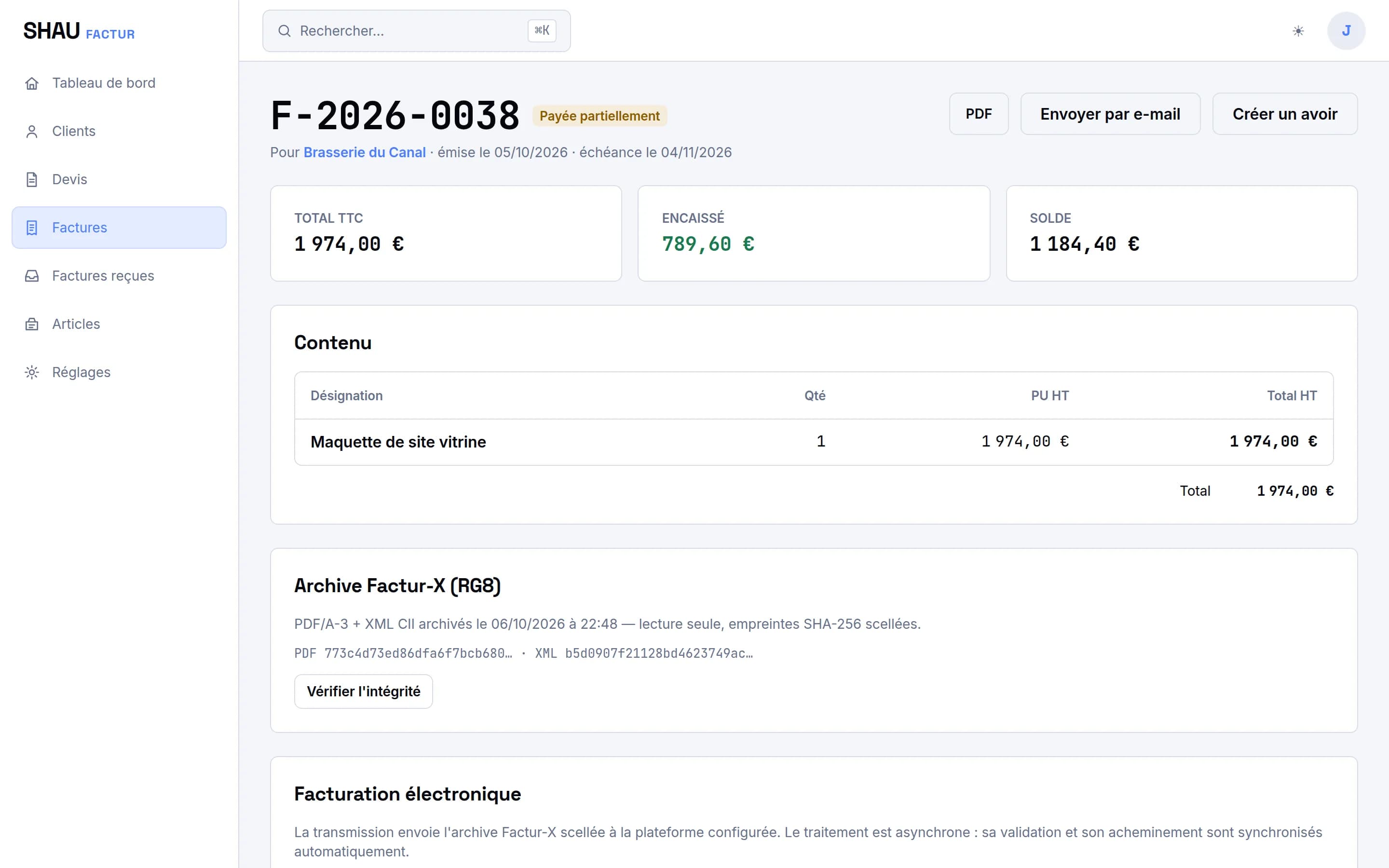Click the Payée partiellement status badge
Screen dimensions: 1389x868
[599, 116]
